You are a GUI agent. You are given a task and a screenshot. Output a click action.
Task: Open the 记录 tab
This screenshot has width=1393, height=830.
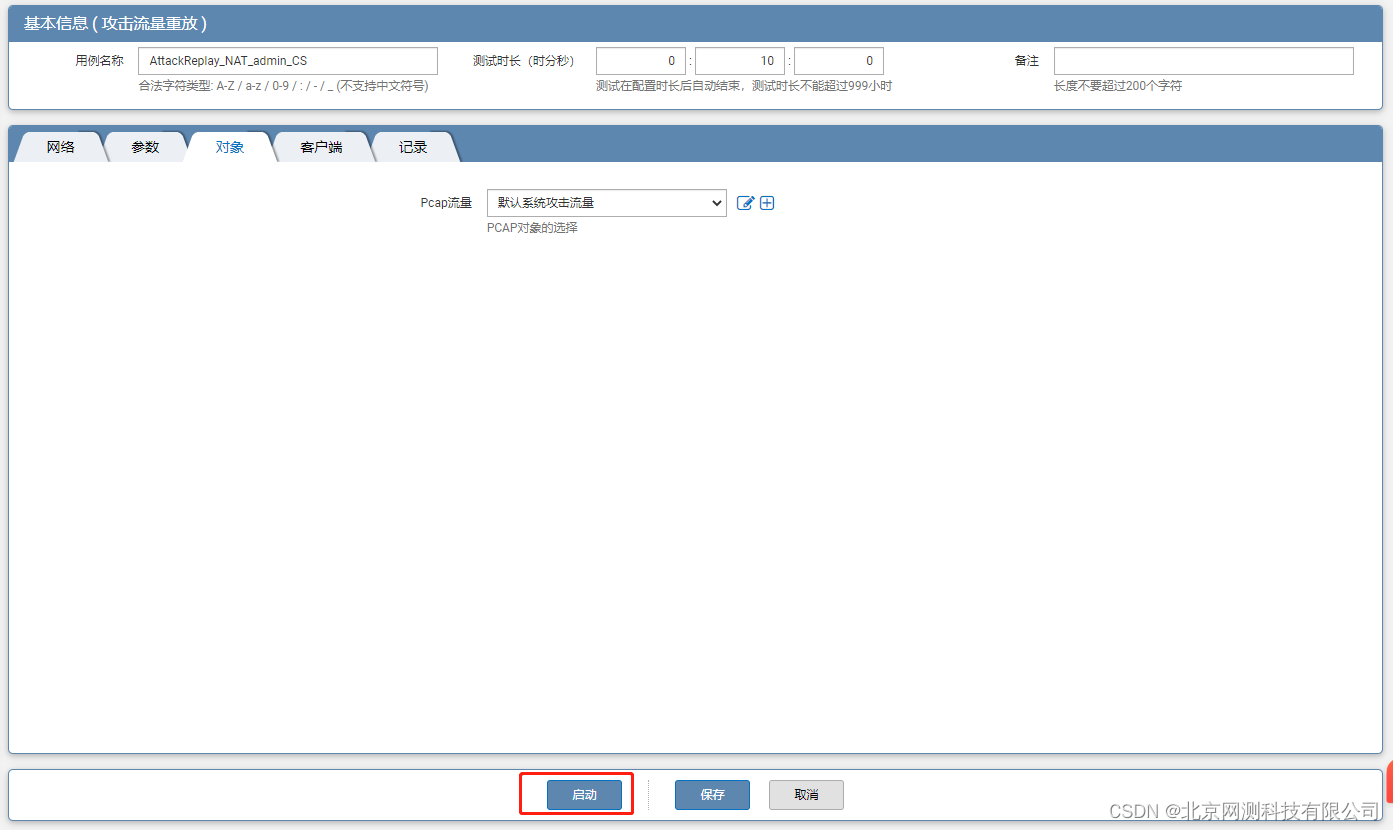(x=413, y=147)
